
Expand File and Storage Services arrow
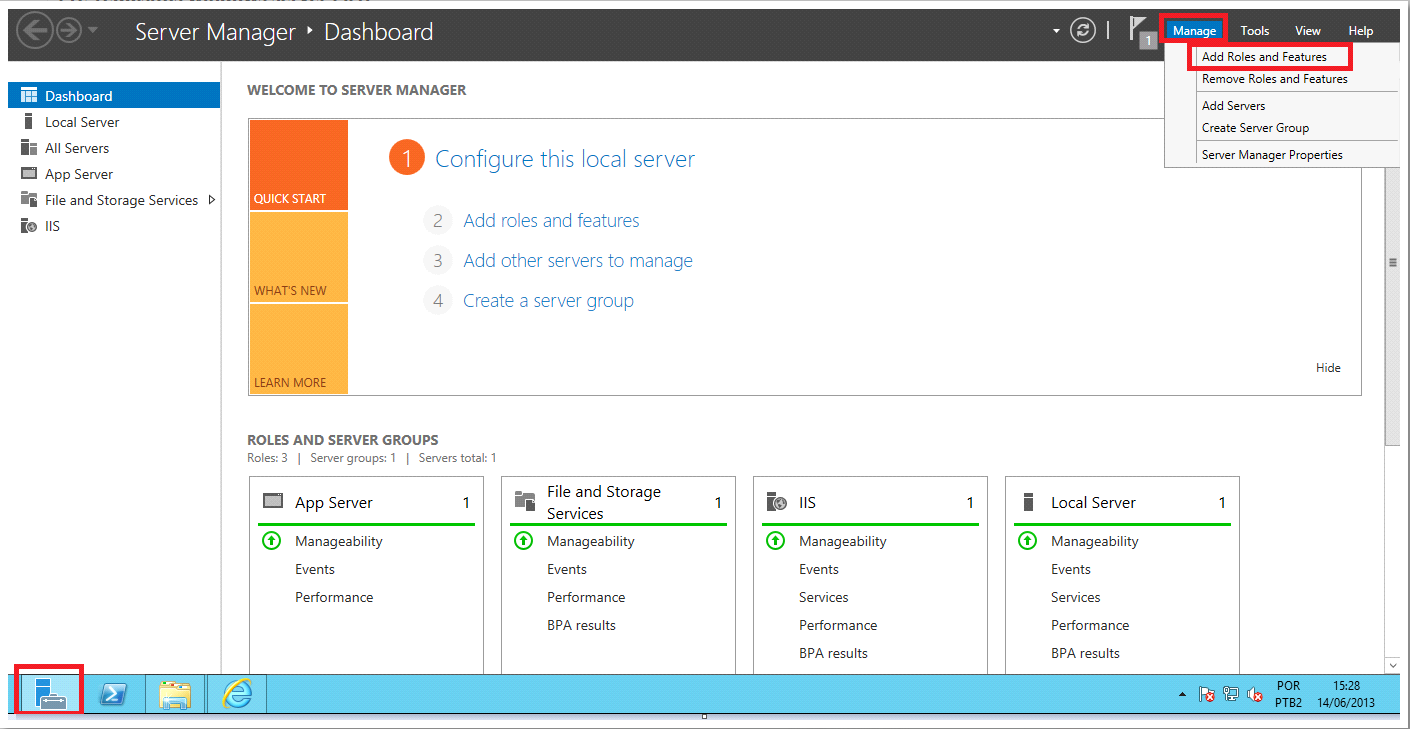coord(212,200)
